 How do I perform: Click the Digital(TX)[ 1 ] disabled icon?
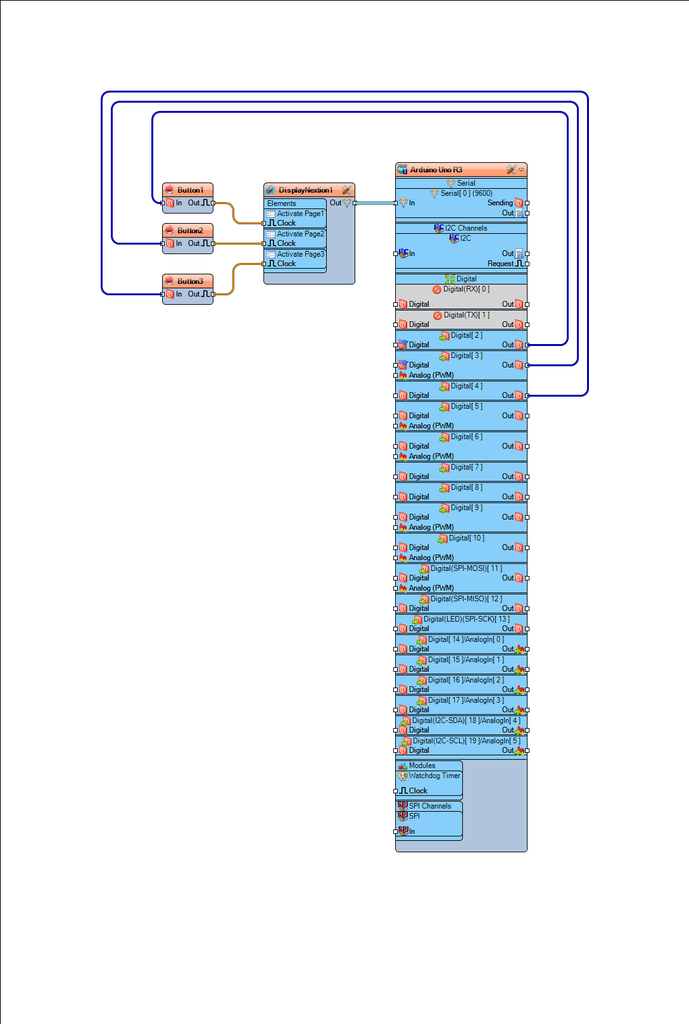click(x=438, y=315)
